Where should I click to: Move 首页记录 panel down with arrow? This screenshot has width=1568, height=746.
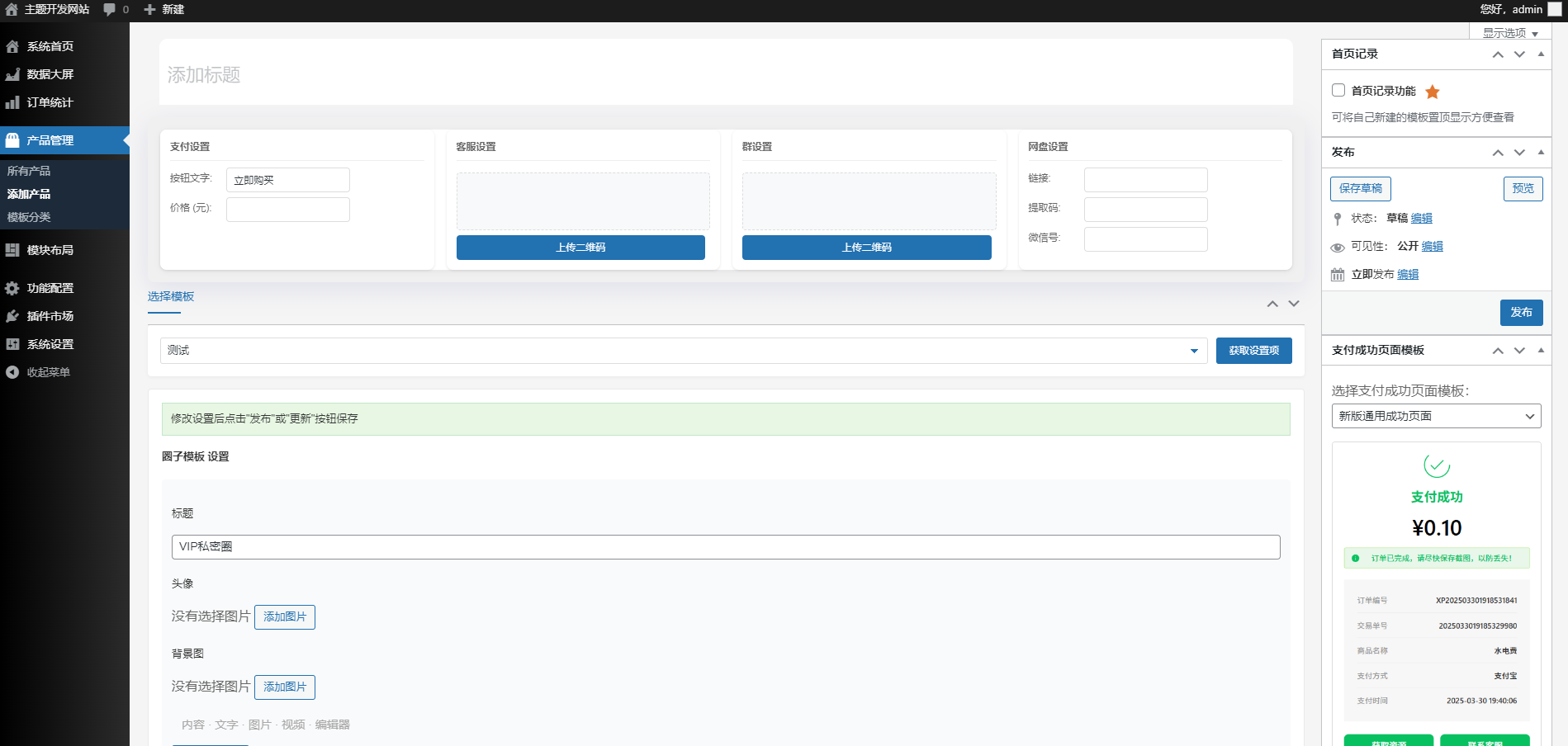coord(1519,54)
